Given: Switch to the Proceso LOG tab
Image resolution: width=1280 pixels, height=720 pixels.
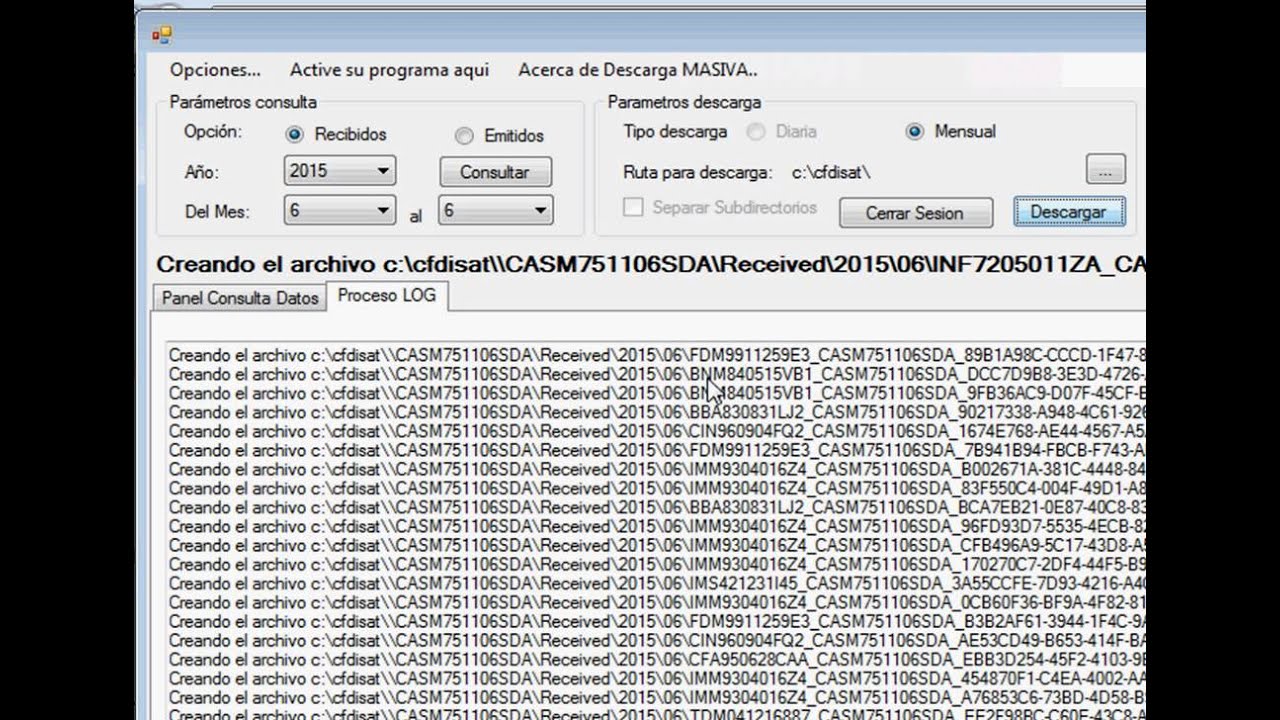Looking at the screenshot, I should click(387, 296).
